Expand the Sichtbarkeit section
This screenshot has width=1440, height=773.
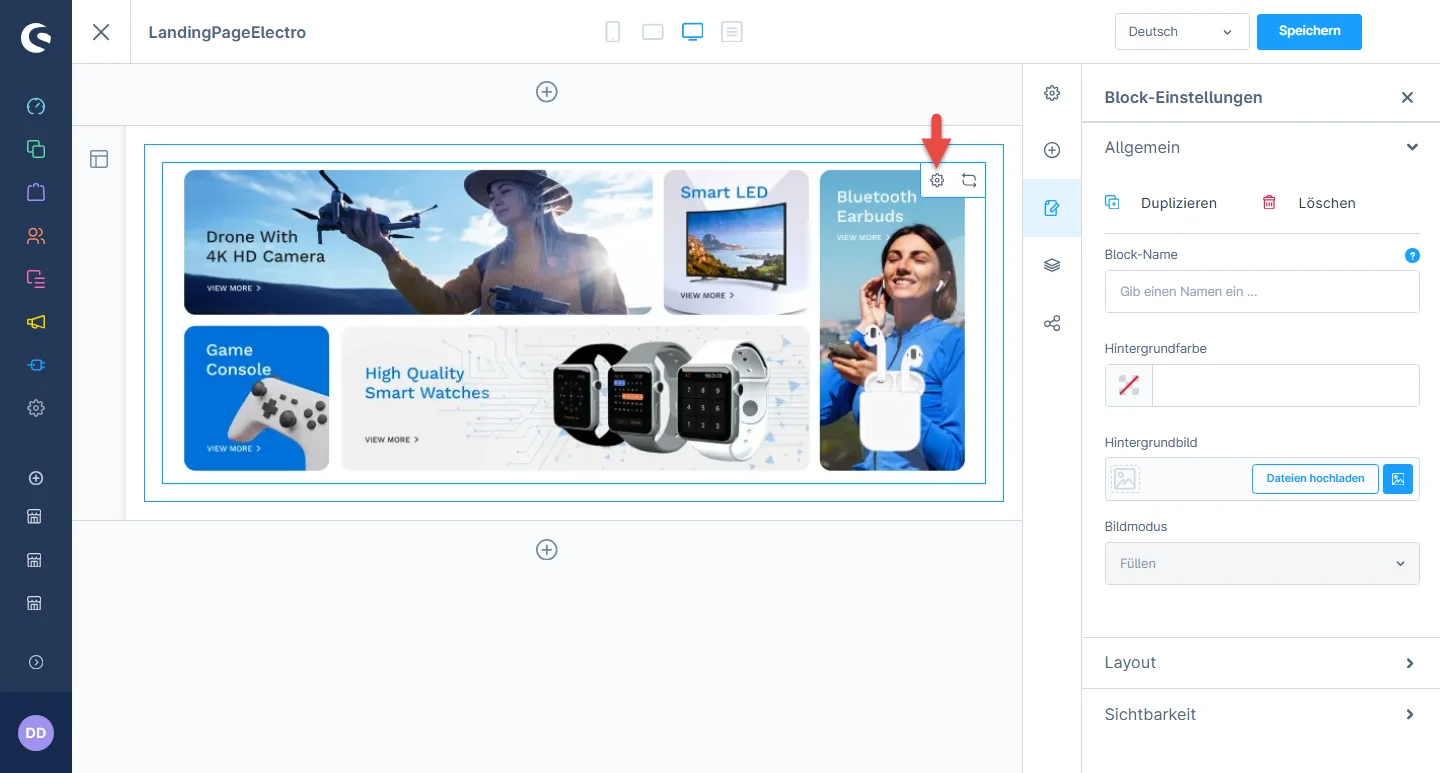click(x=1260, y=715)
